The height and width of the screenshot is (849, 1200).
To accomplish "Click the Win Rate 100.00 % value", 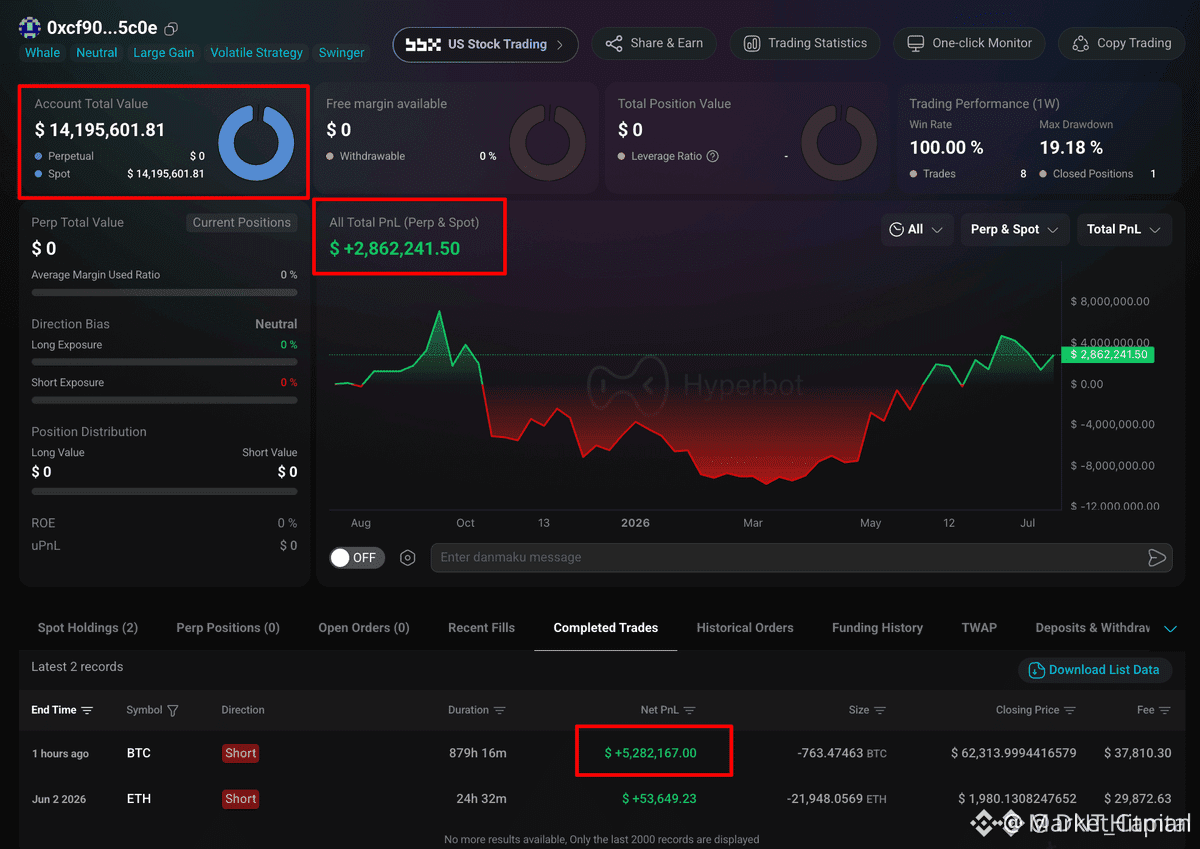I will [x=946, y=148].
